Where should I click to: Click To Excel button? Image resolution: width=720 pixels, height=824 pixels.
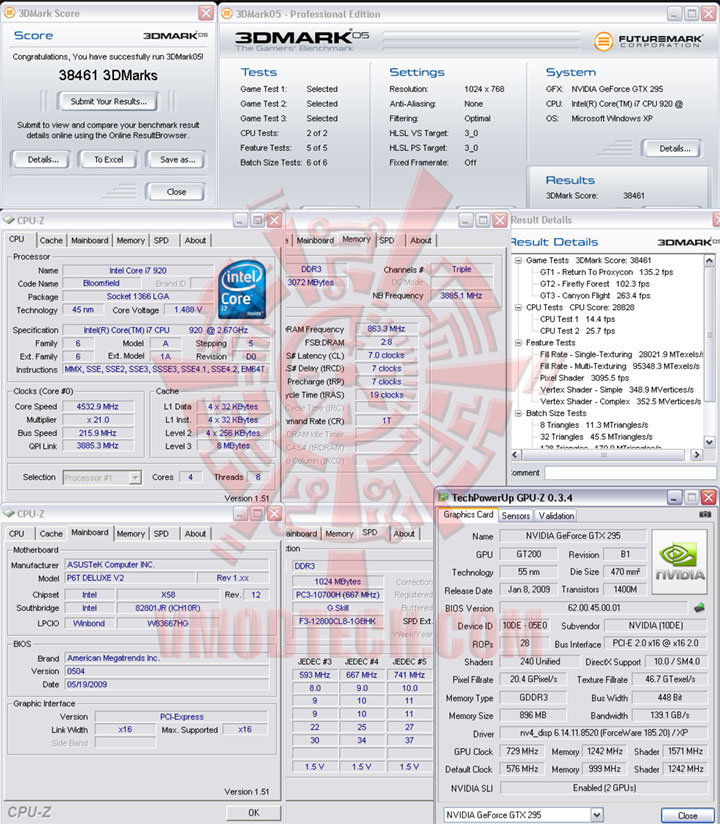(x=108, y=160)
